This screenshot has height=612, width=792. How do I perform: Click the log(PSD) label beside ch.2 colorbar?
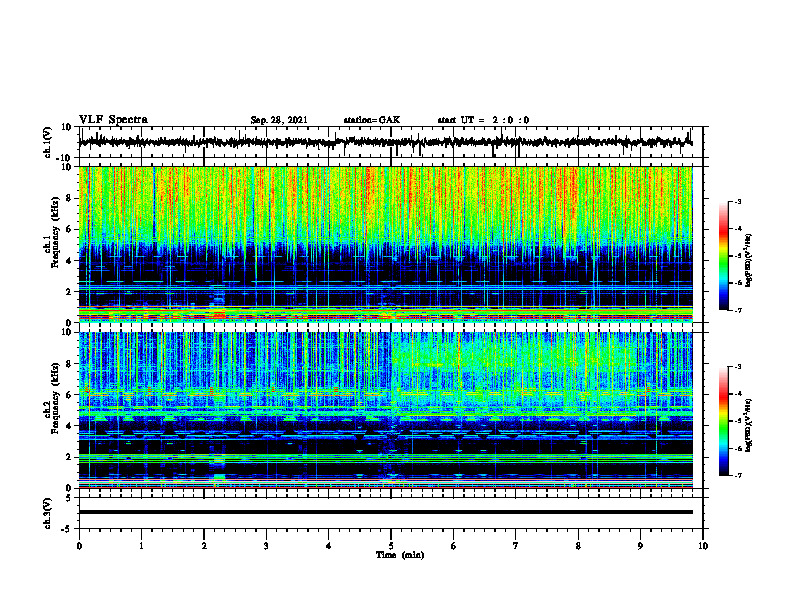[749, 425]
